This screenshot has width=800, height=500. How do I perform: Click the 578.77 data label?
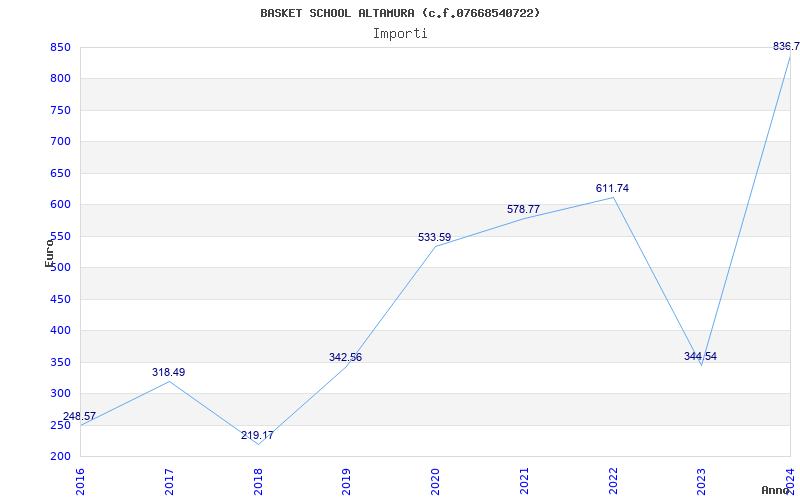click(523, 209)
